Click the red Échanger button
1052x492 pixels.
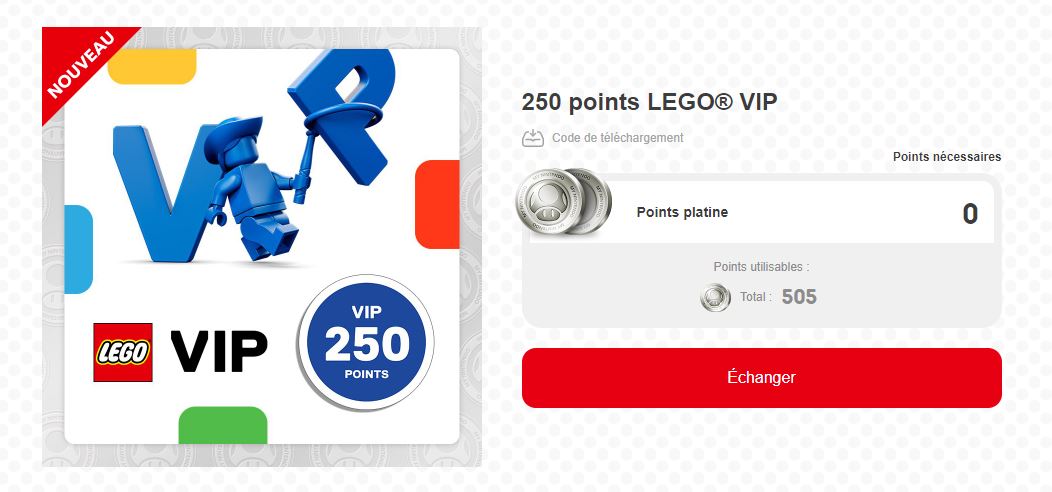(x=761, y=377)
